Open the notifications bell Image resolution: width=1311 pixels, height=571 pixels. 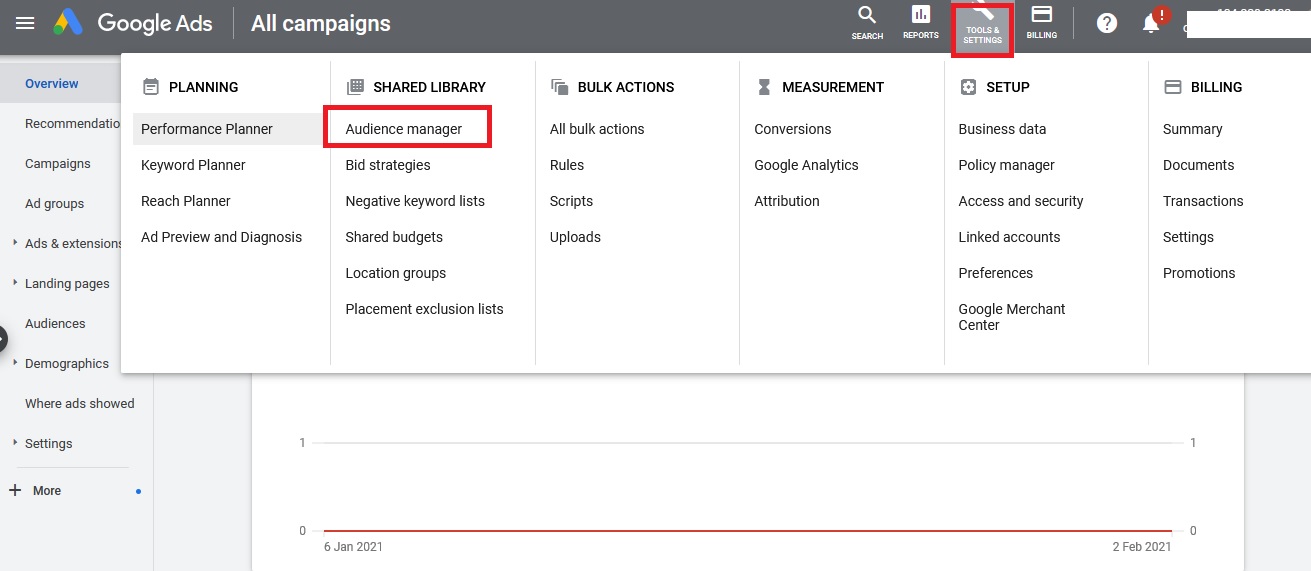pos(1151,23)
